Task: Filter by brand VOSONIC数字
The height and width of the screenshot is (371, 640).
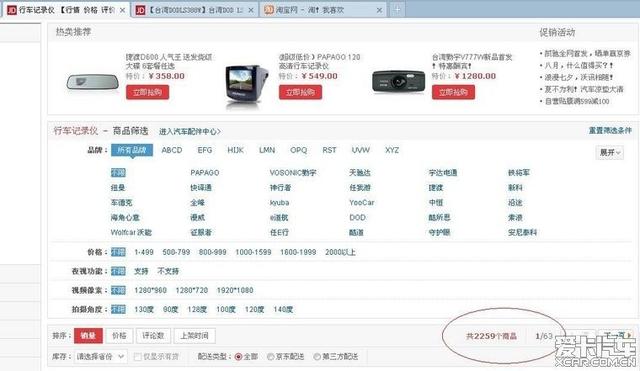Action: click(293, 173)
